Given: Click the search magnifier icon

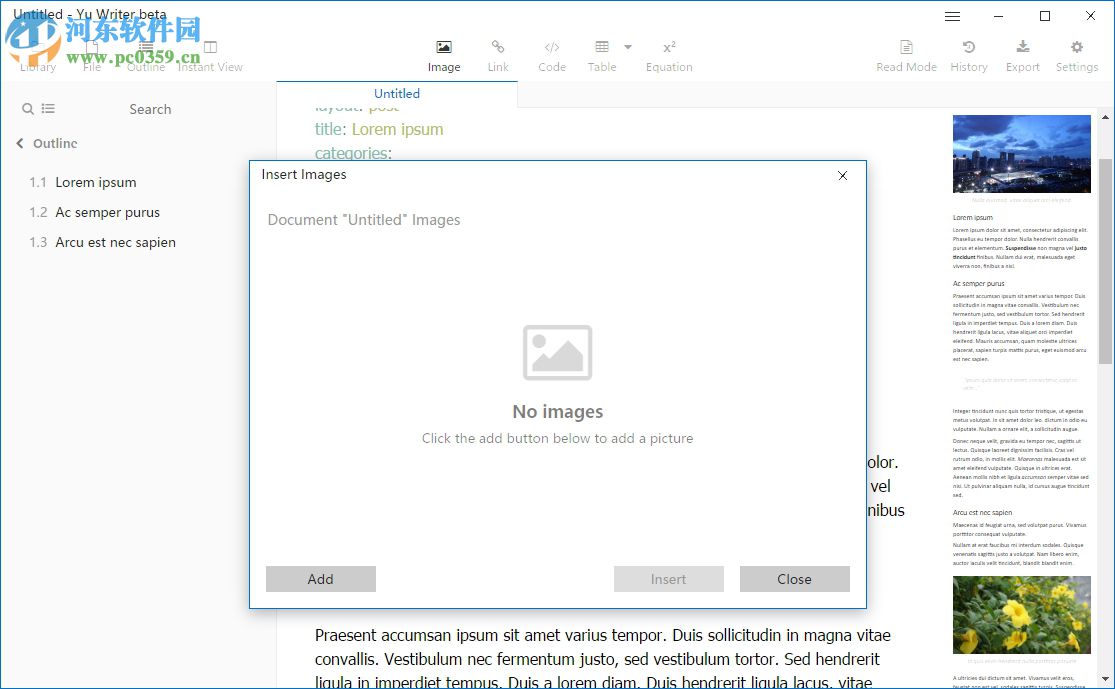Looking at the screenshot, I should click(26, 109).
